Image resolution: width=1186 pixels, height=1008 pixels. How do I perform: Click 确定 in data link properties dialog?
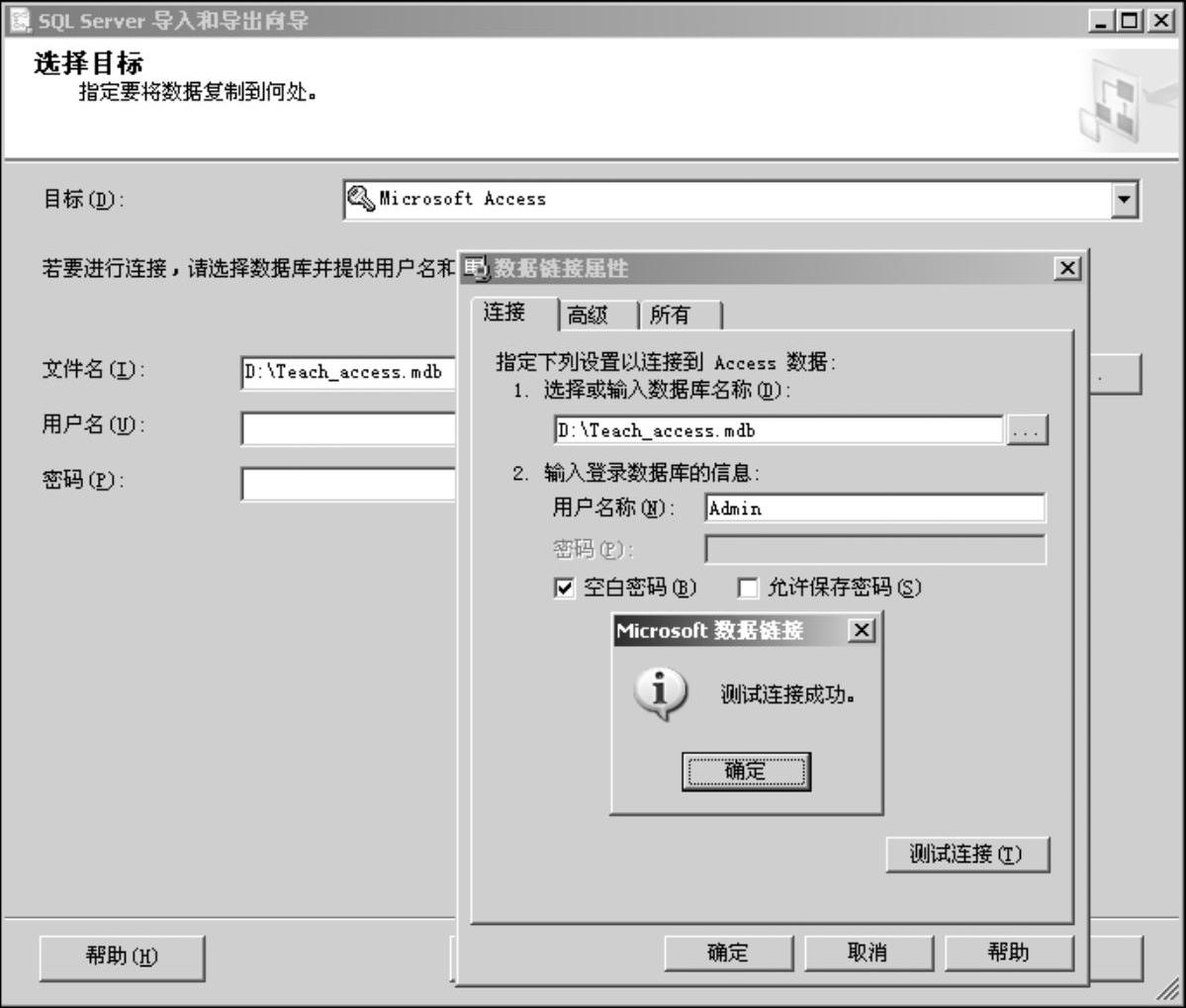pos(729,953)
